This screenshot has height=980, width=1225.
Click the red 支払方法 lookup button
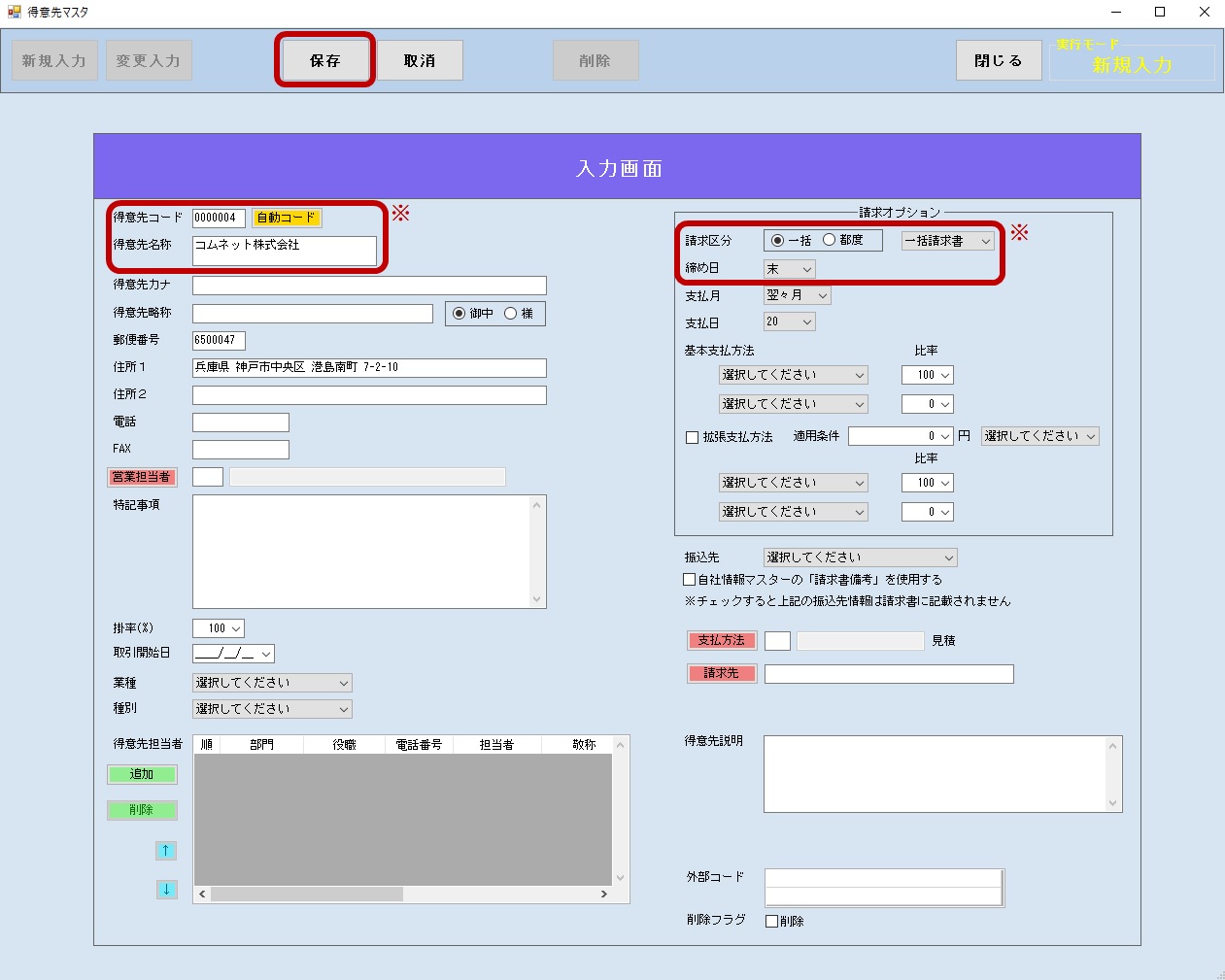[721, 640]
